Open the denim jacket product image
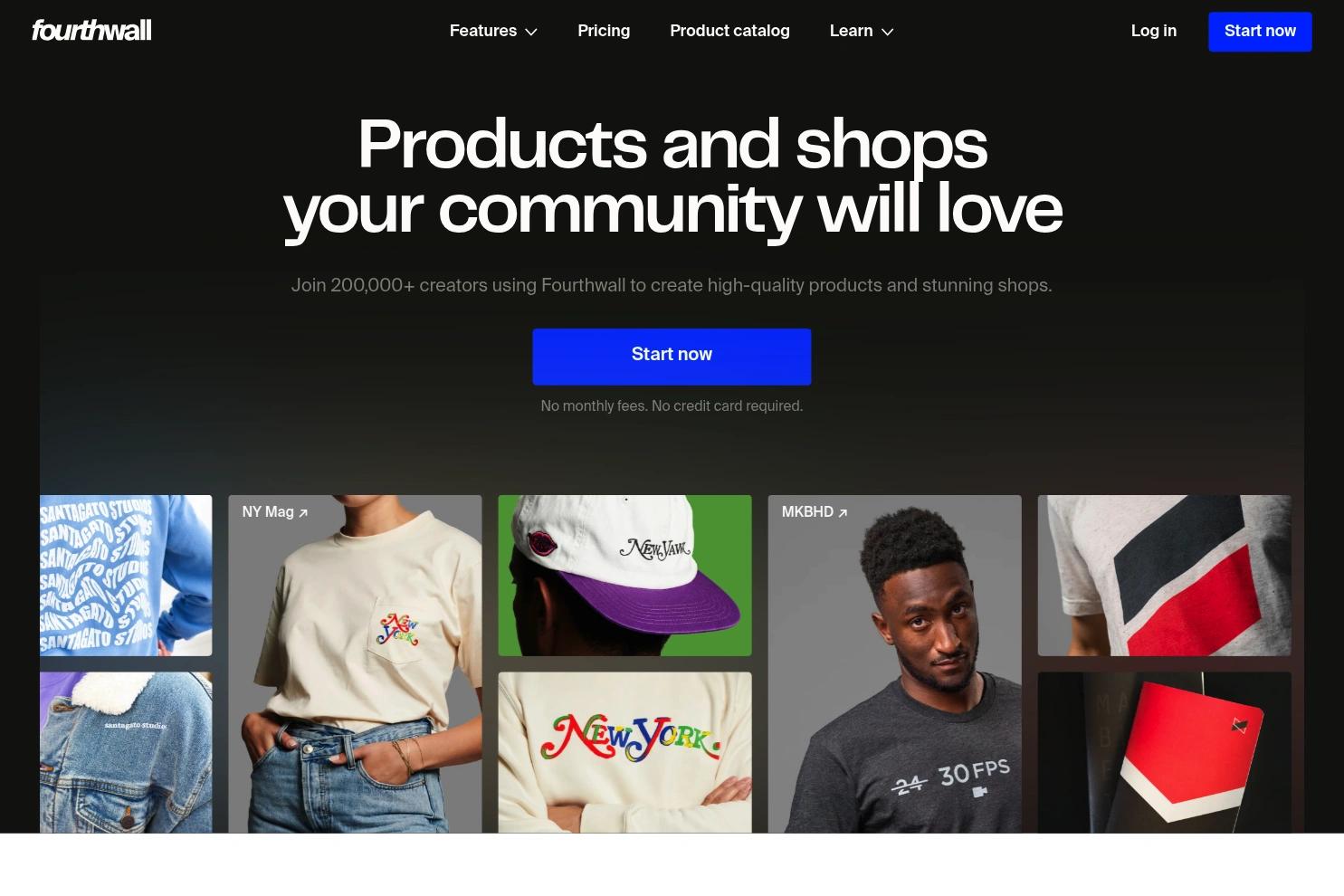1344x896 pixels. pyautogui.click(x=126, y=752)
